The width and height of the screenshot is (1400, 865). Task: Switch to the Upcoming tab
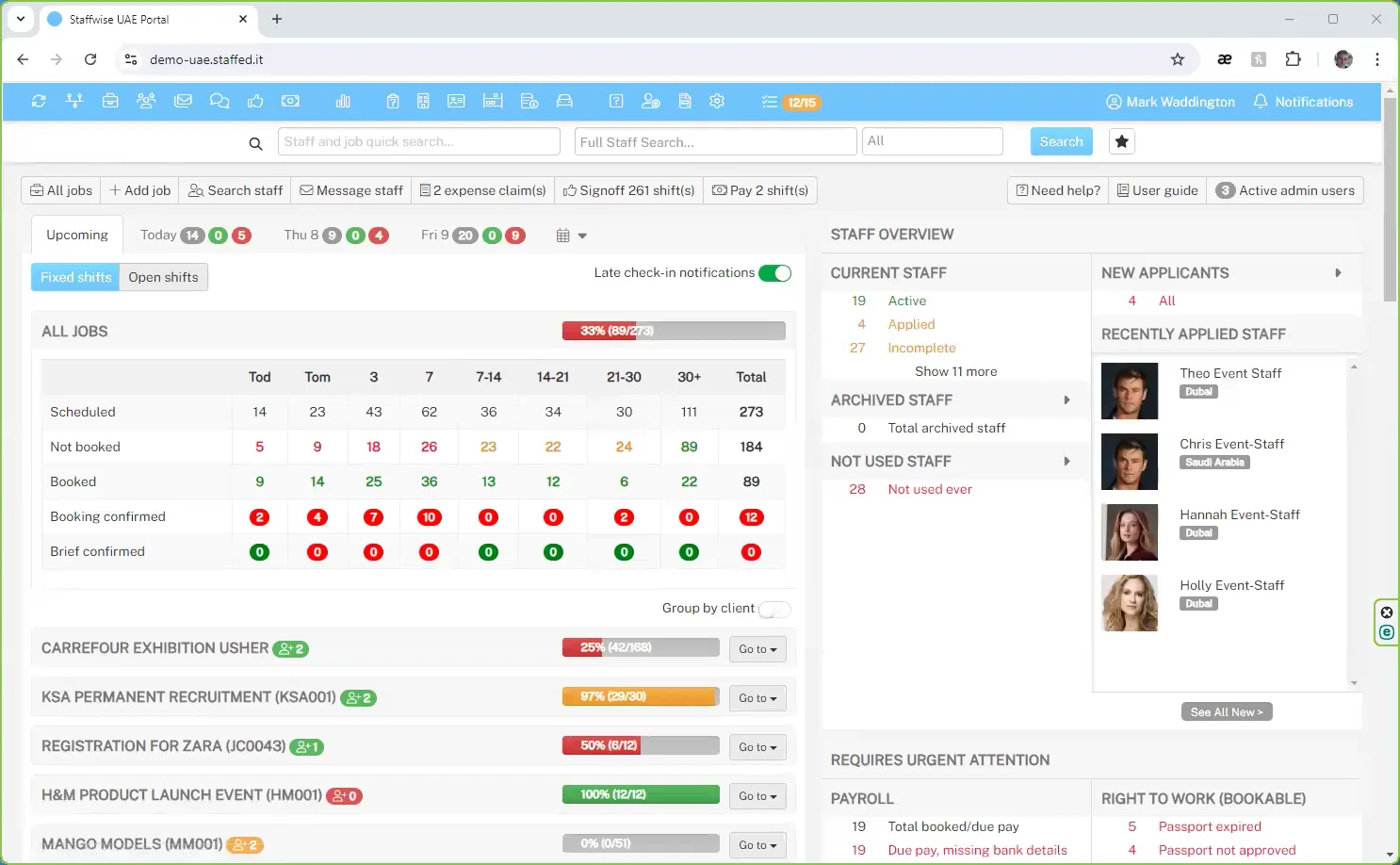pos(77,236)
